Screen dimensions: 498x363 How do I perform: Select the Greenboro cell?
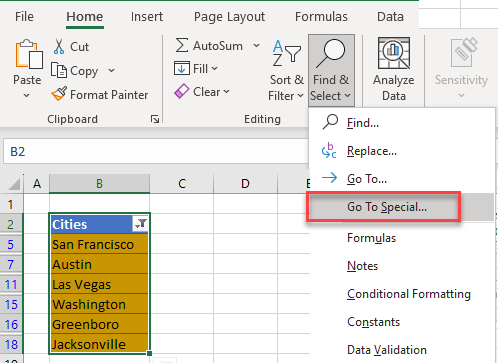[99, 324]
